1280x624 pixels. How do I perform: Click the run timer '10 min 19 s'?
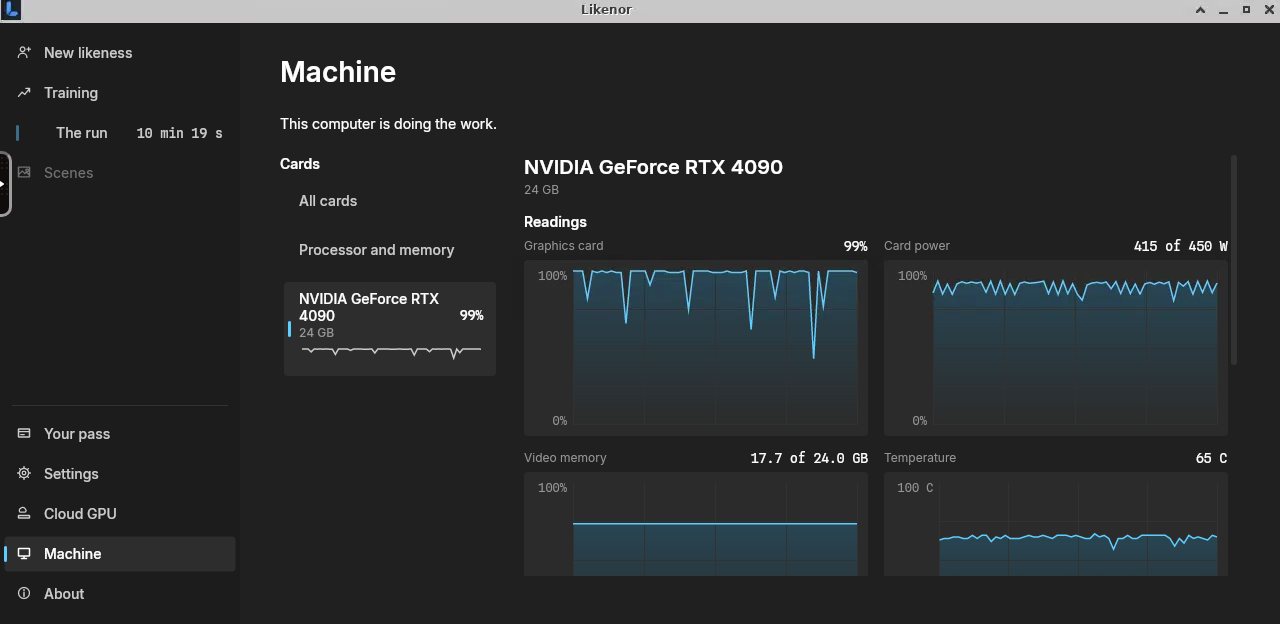pyautogui.click(x=179, y=133)
